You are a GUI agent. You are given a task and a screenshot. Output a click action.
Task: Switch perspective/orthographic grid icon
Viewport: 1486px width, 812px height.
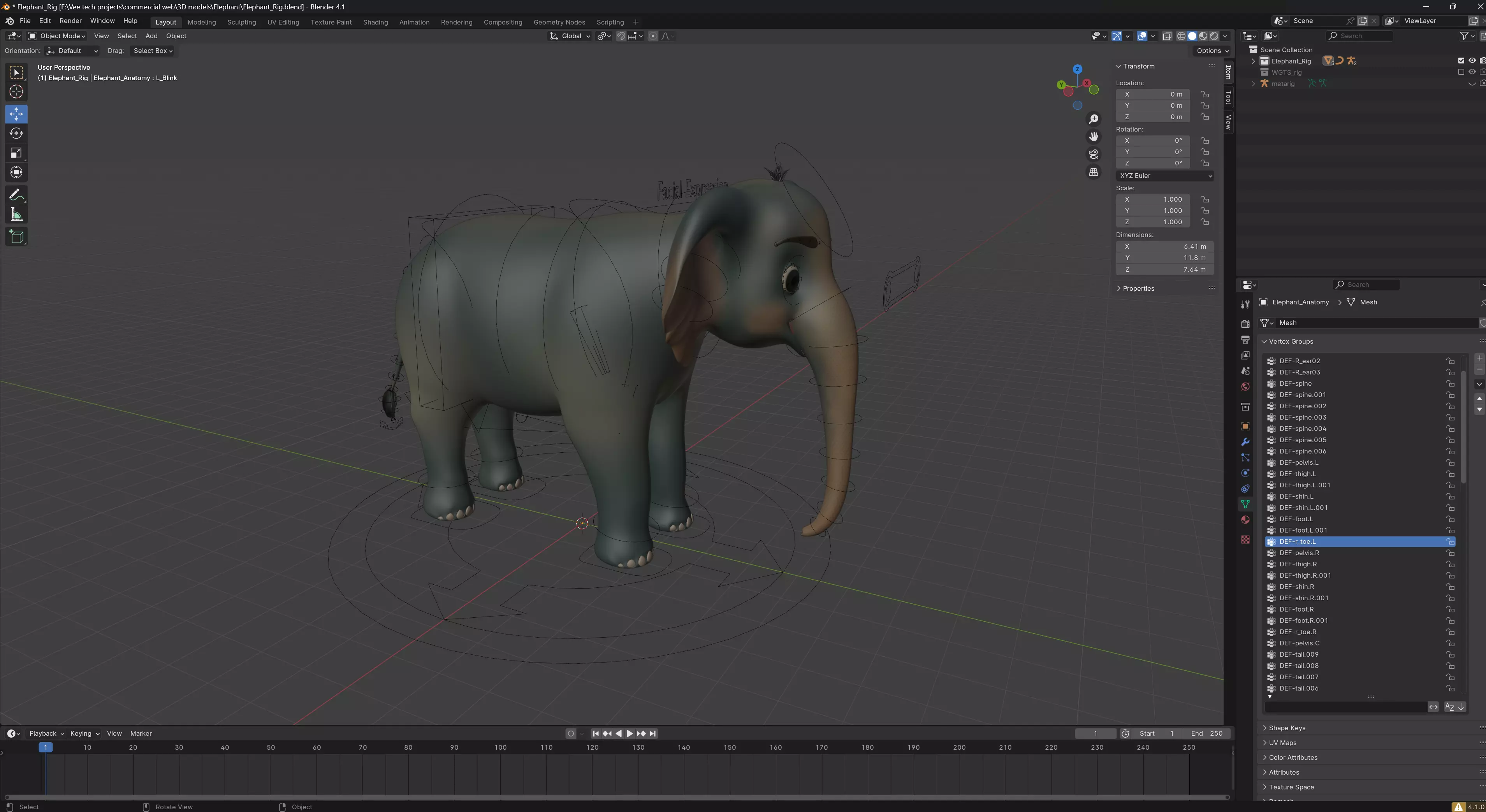tap(1093, 172)
